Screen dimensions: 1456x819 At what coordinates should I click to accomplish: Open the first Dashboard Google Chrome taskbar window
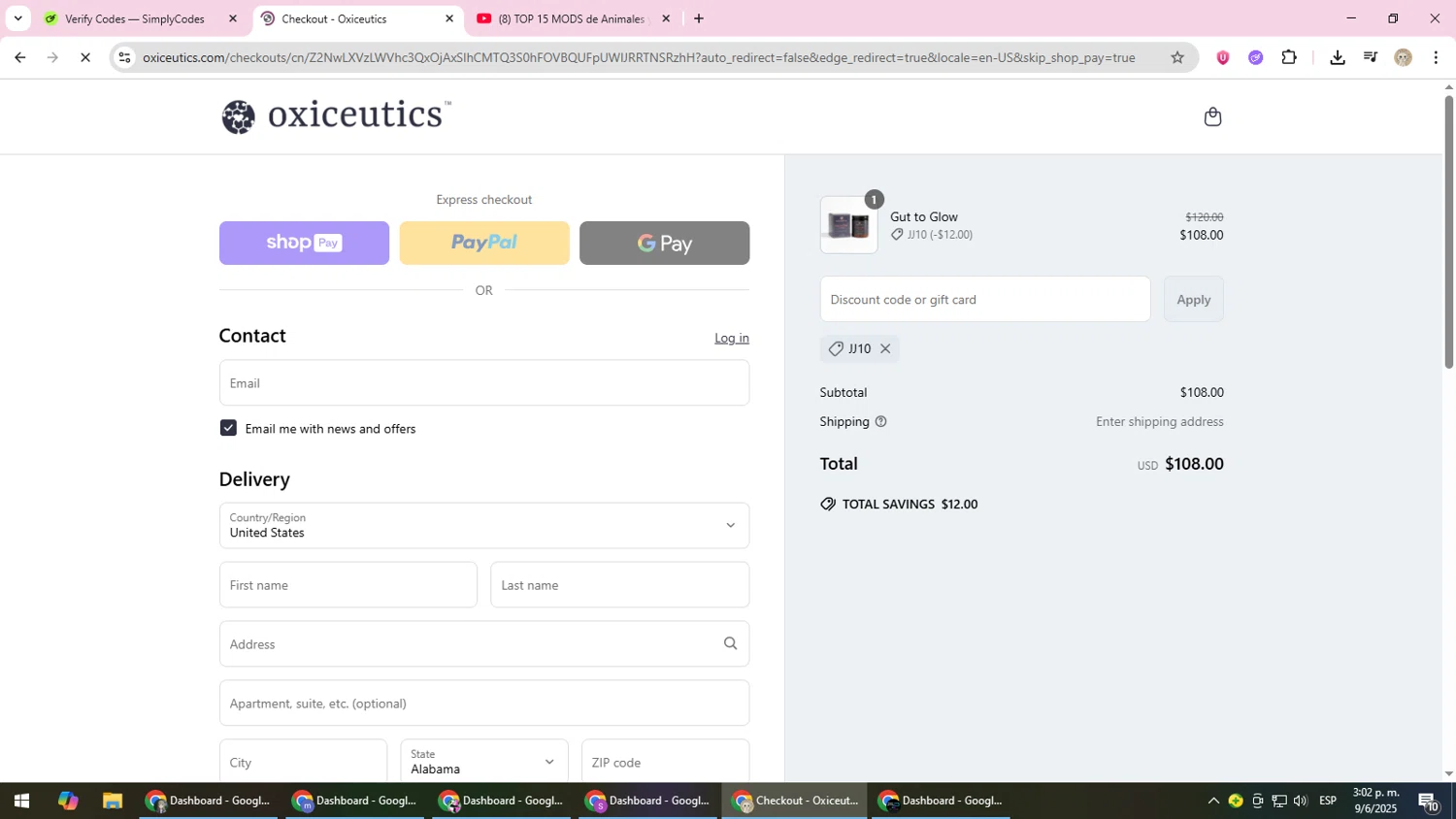208,801
